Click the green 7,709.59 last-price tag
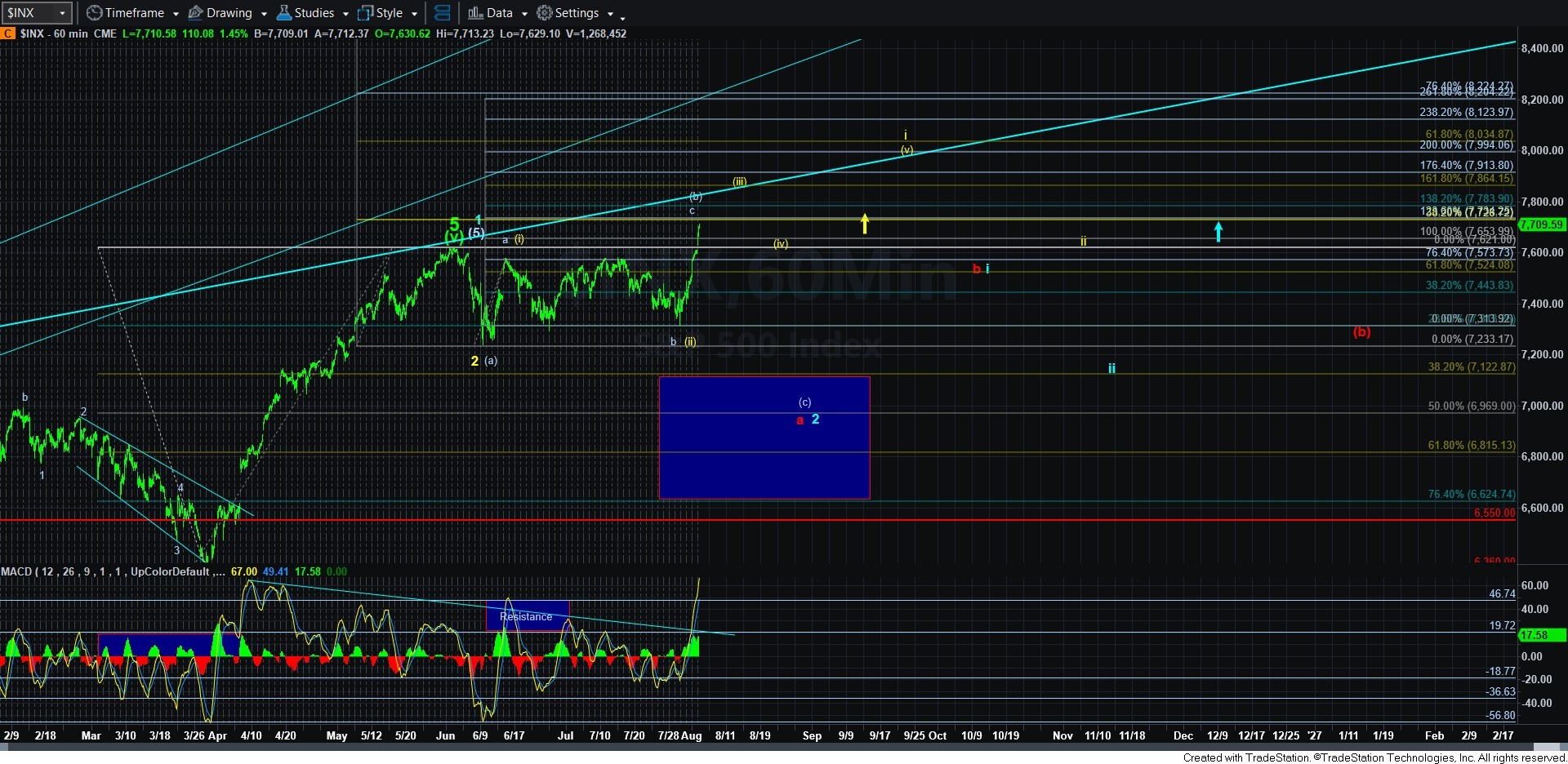This screenshot has width=1568, height=764. pyautogui.click(x=1541, y=224)
